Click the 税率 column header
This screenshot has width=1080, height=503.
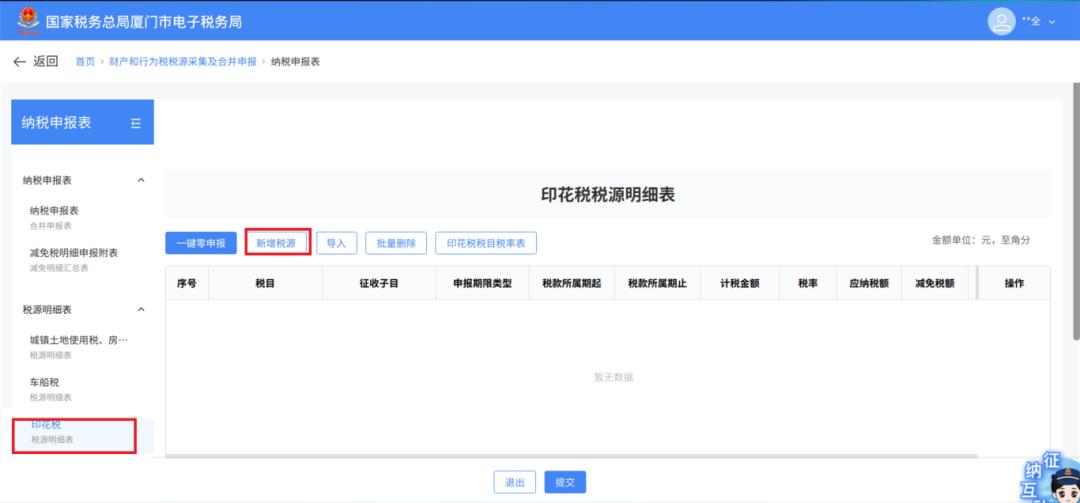coord(808,283)
